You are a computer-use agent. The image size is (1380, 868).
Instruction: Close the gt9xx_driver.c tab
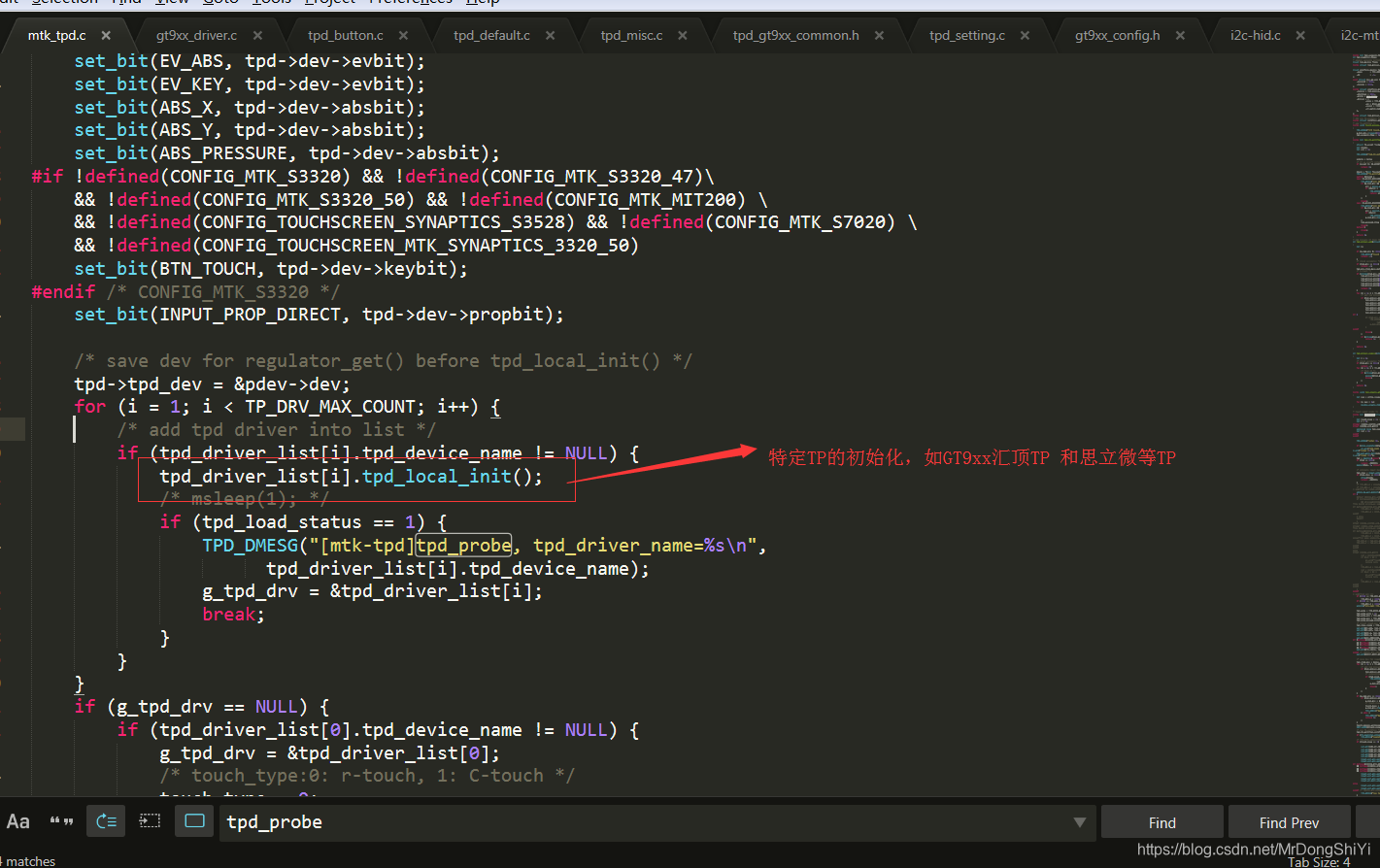click(257, 35)
